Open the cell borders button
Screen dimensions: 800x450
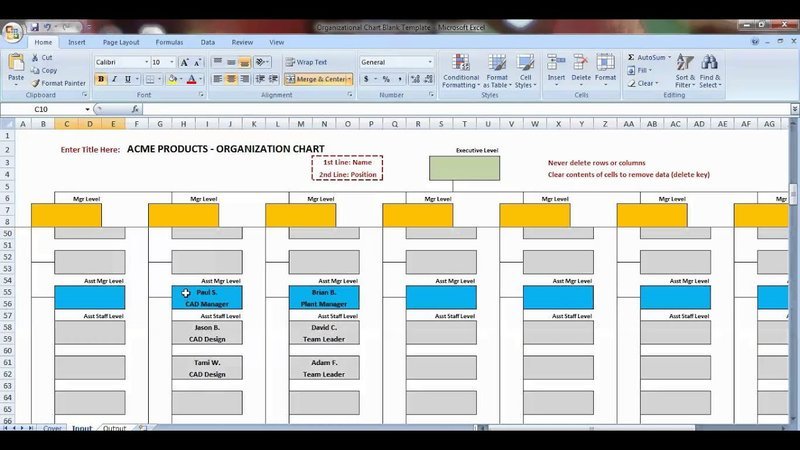(150, 80)
